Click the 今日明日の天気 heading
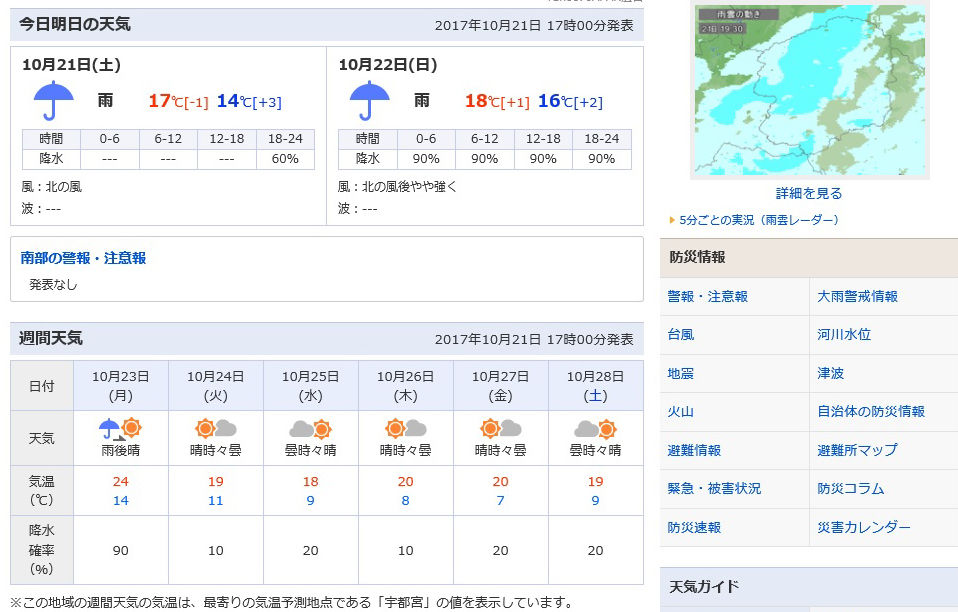The image size is (958, 612). coord(75,24)
